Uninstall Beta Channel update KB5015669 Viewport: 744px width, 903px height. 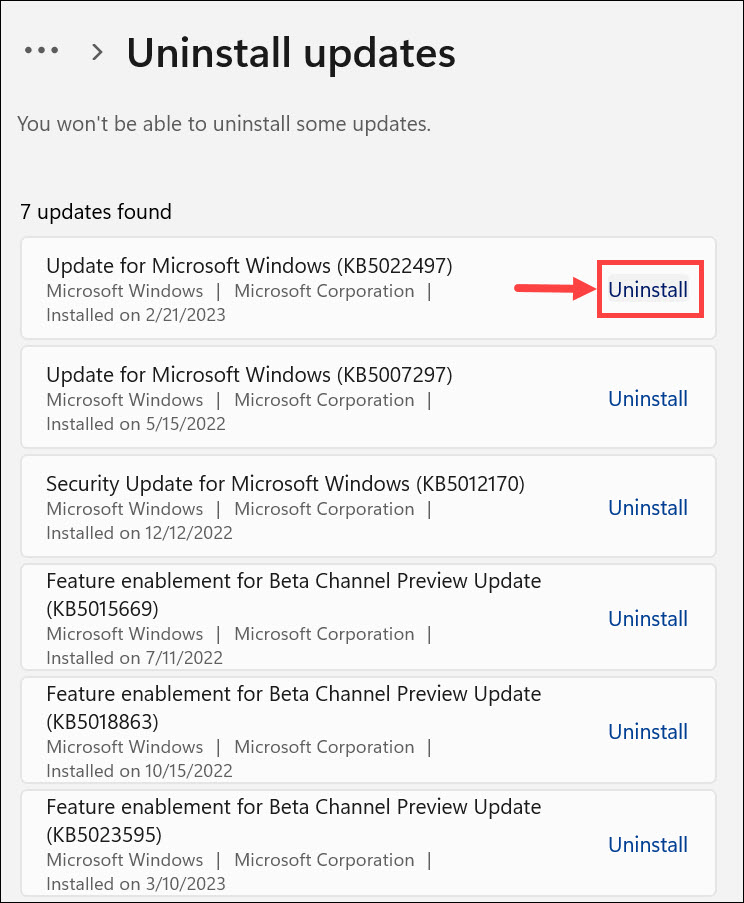[648, 619]
